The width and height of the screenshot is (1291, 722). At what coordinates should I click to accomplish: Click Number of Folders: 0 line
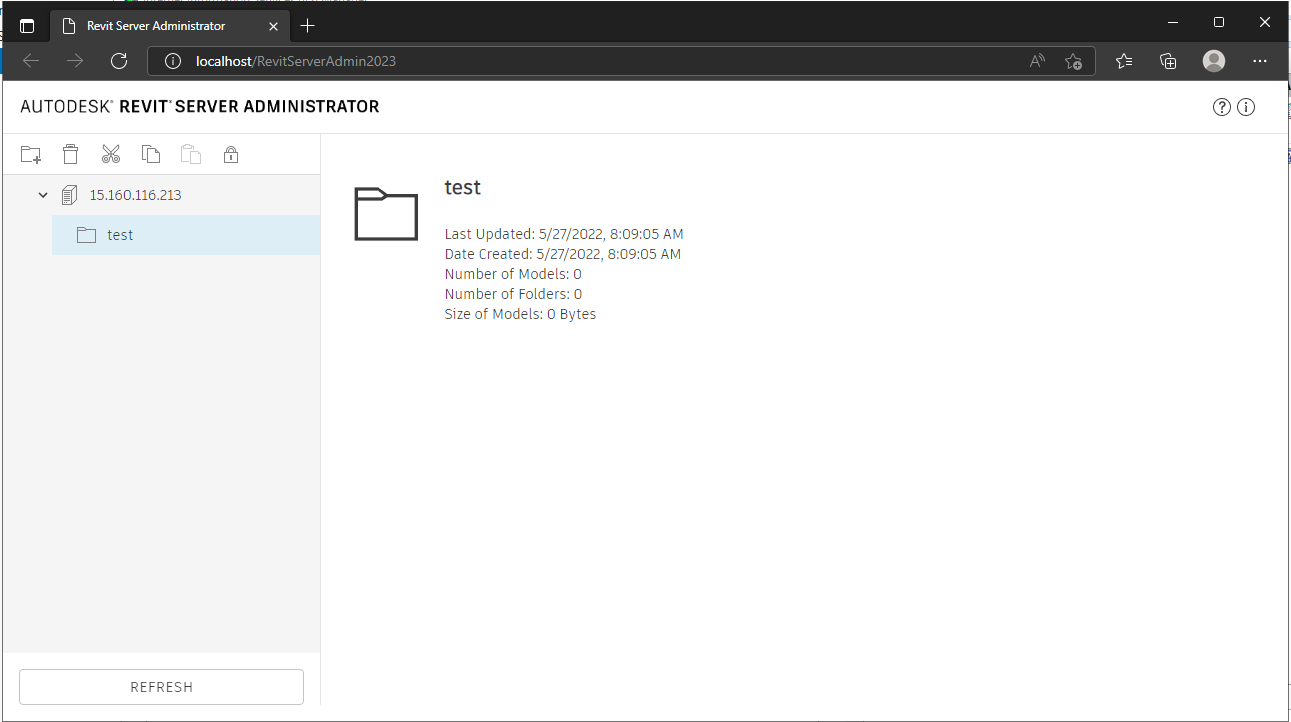click(x=513, y=294)
